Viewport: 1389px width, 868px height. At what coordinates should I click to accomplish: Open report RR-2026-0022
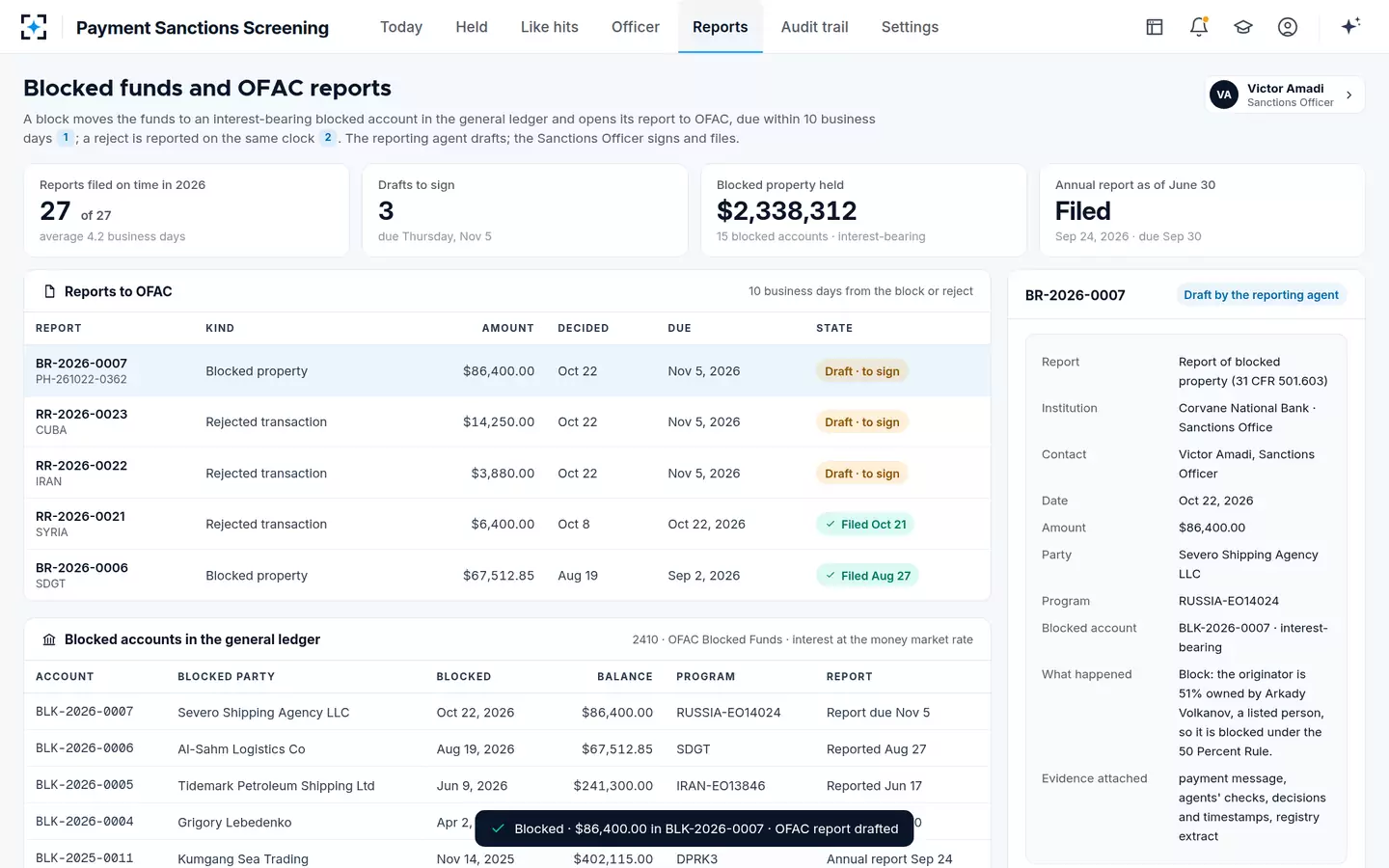[x=507, y=474]
